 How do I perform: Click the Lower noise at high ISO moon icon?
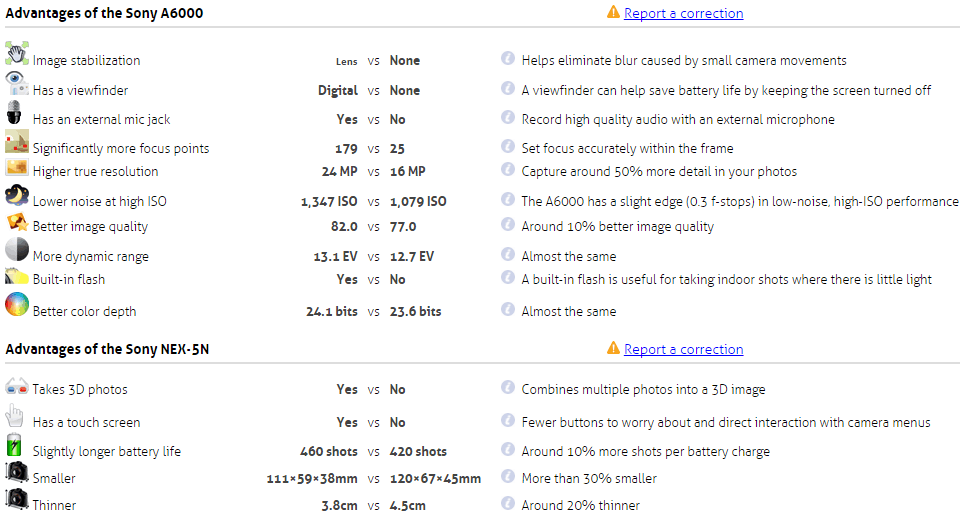click(17, 195)
